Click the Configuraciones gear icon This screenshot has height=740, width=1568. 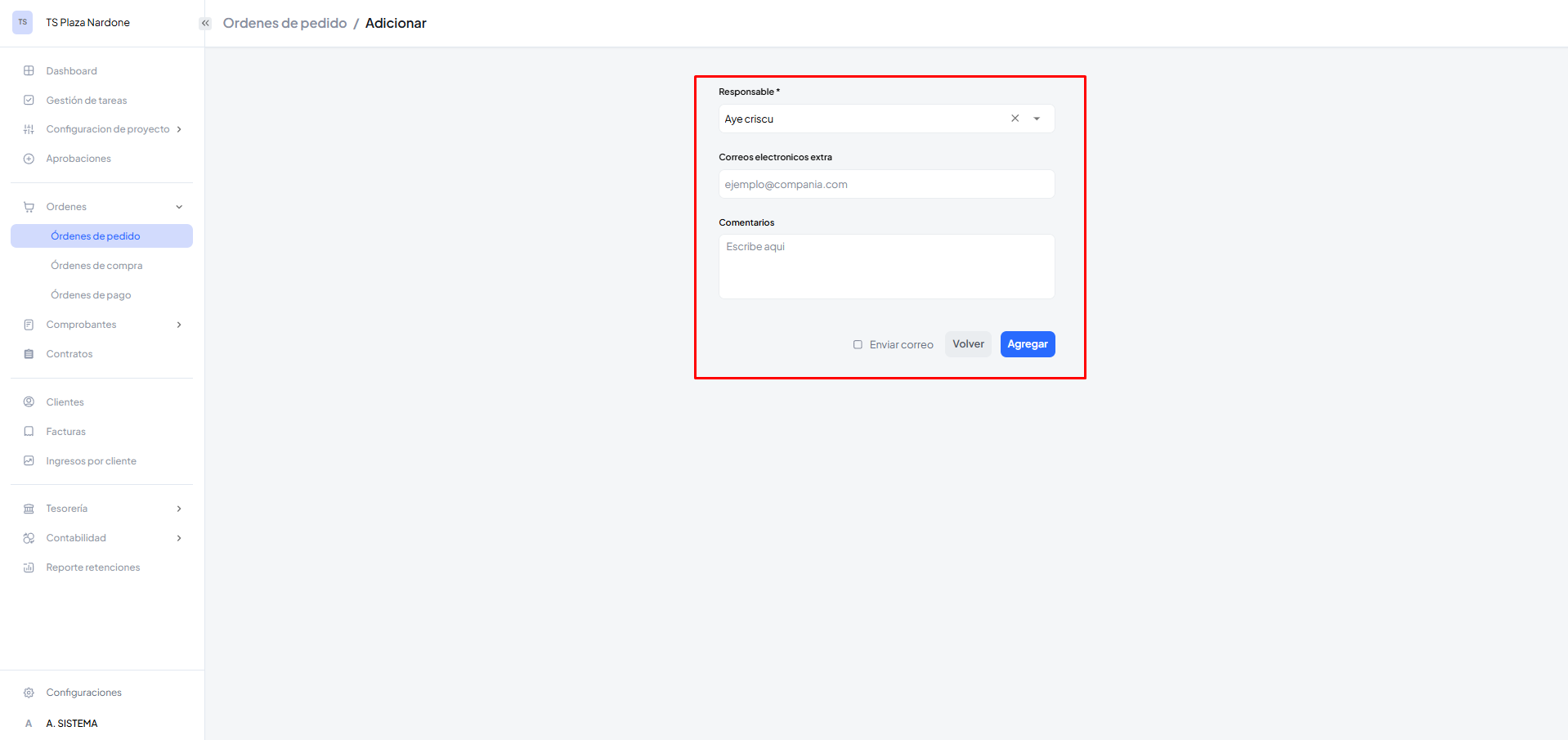[29, 693]
